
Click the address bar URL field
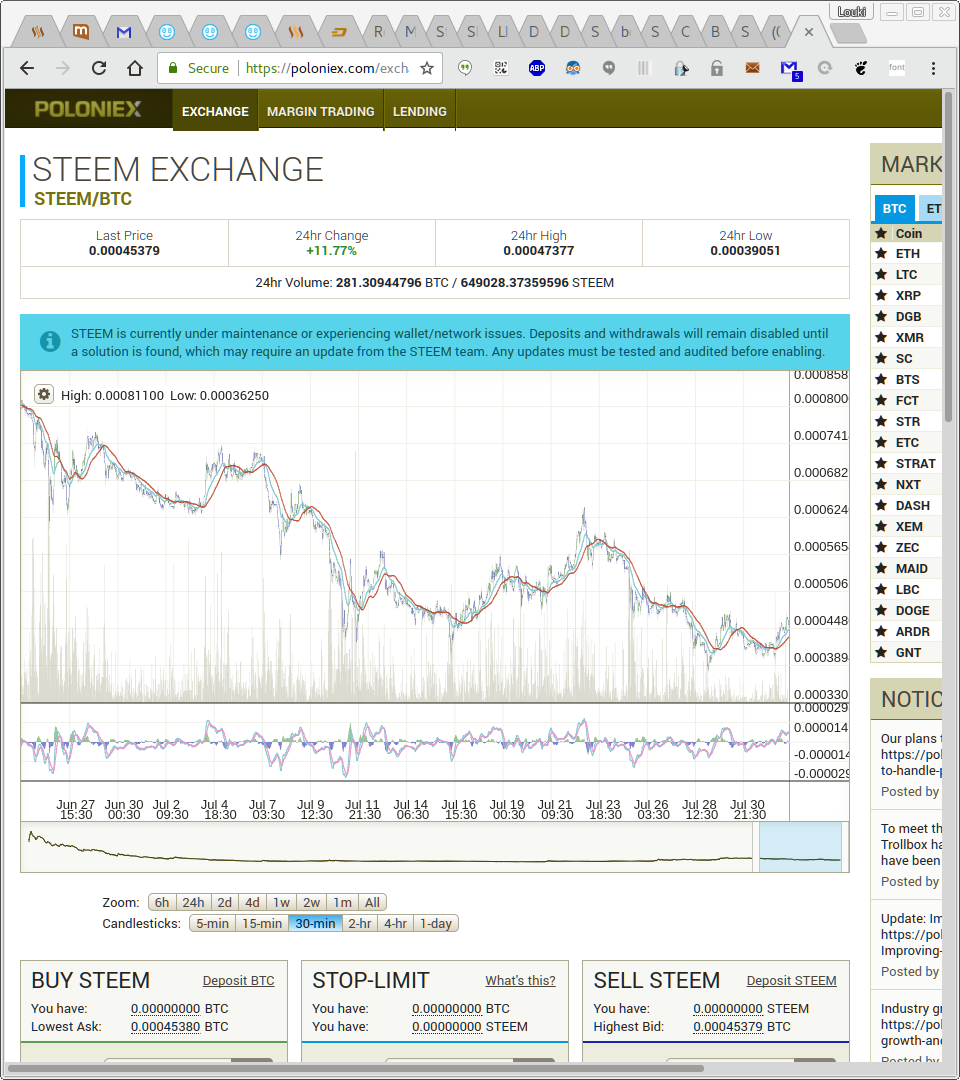tap(327, 68)
